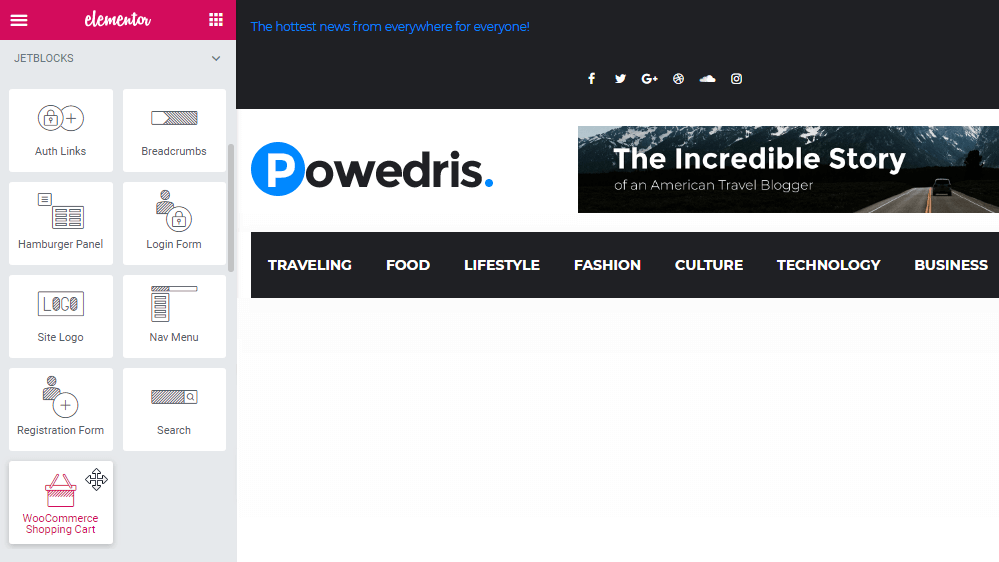999x562 pixels.
Task: Select the Auth Links widget
Action: [61, 131]
